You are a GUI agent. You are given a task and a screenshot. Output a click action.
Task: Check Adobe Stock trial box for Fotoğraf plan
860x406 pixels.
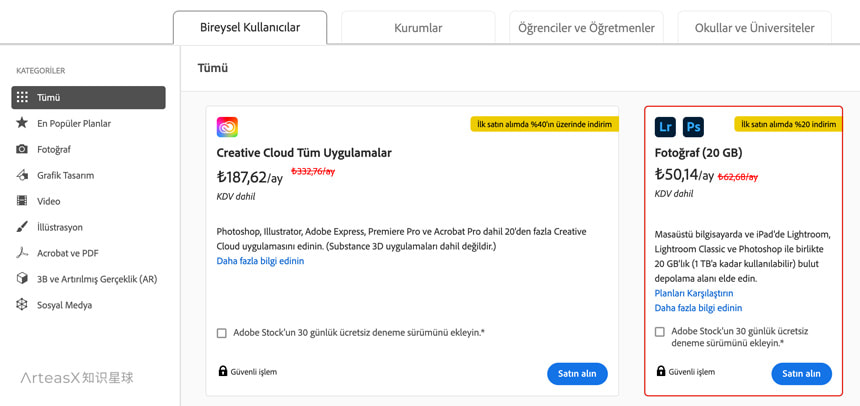tap(660, 332)
